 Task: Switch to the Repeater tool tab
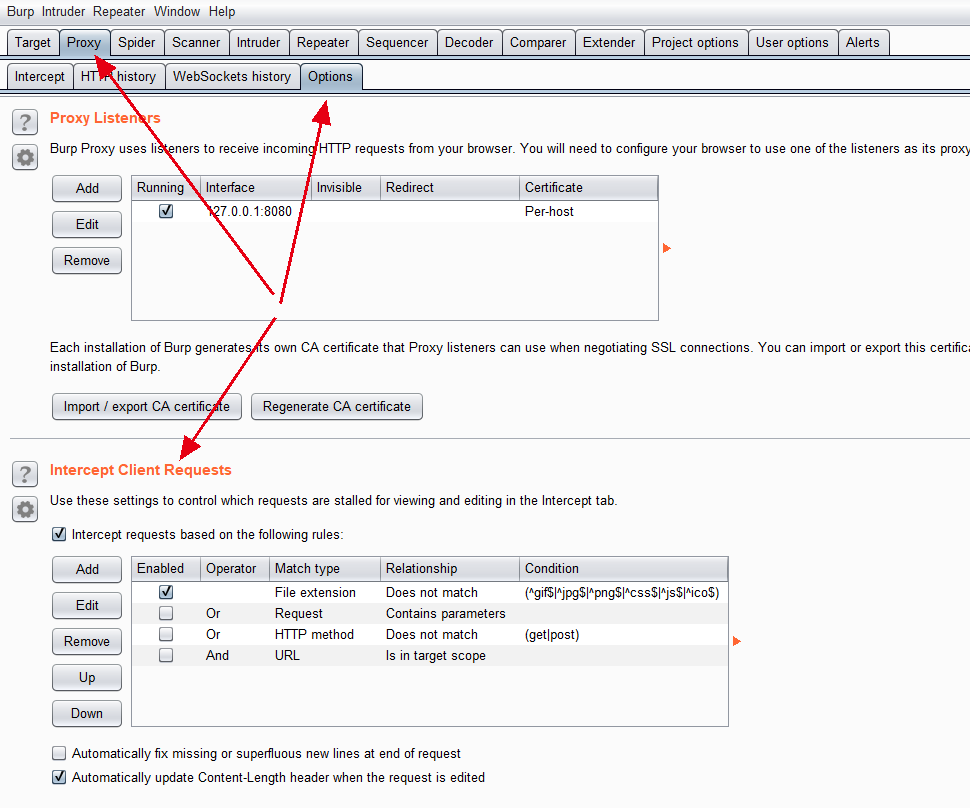(323, 43)
